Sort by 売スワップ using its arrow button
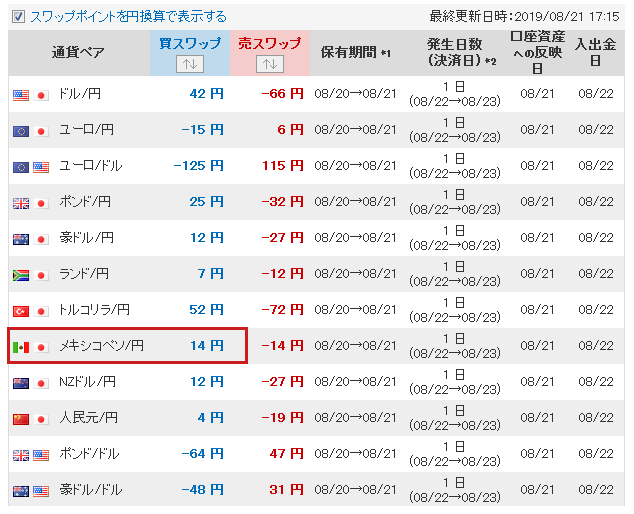Screen dimensions: 634x514 click(269, 63)
